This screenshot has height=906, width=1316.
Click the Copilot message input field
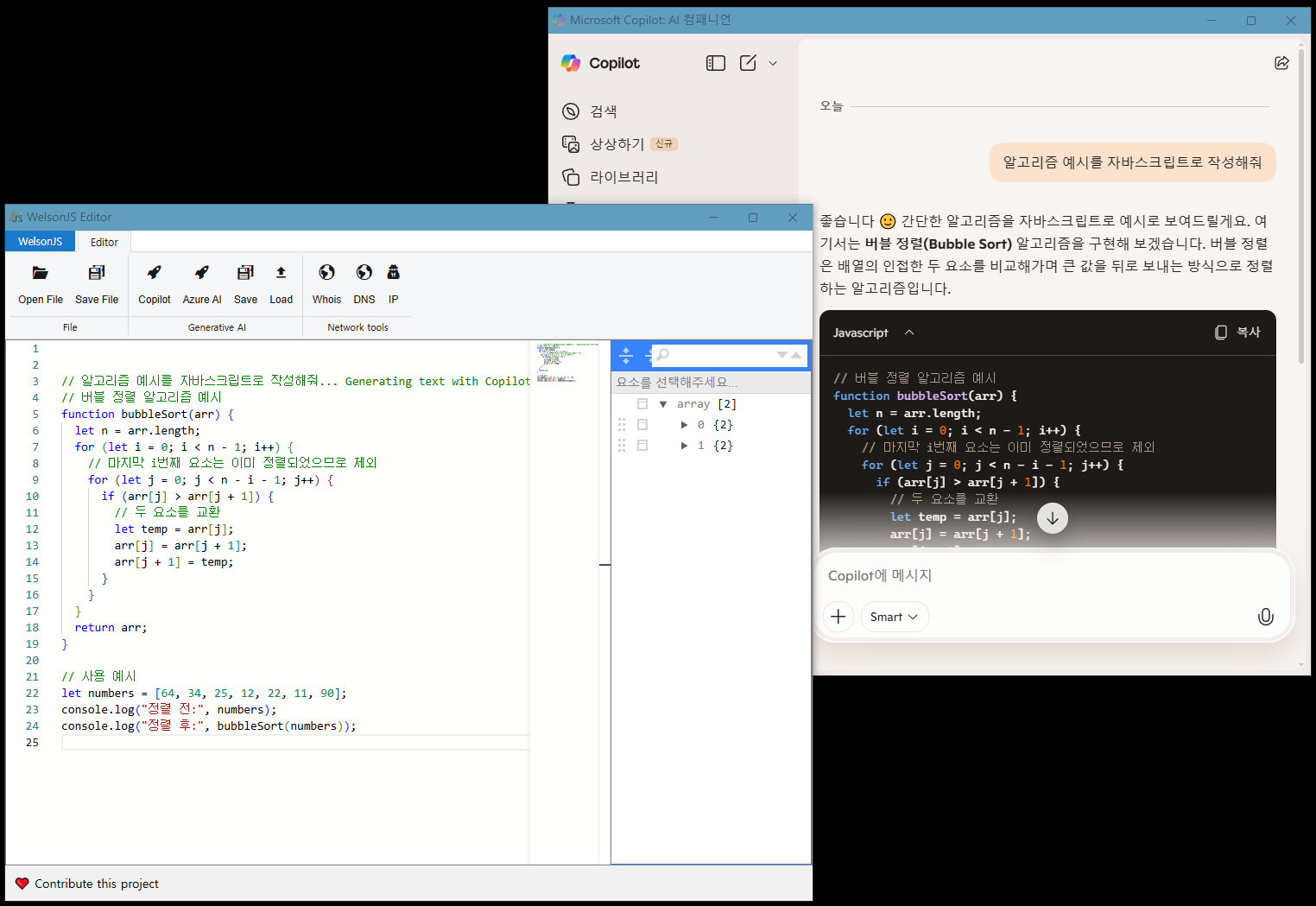[1036, 576]
